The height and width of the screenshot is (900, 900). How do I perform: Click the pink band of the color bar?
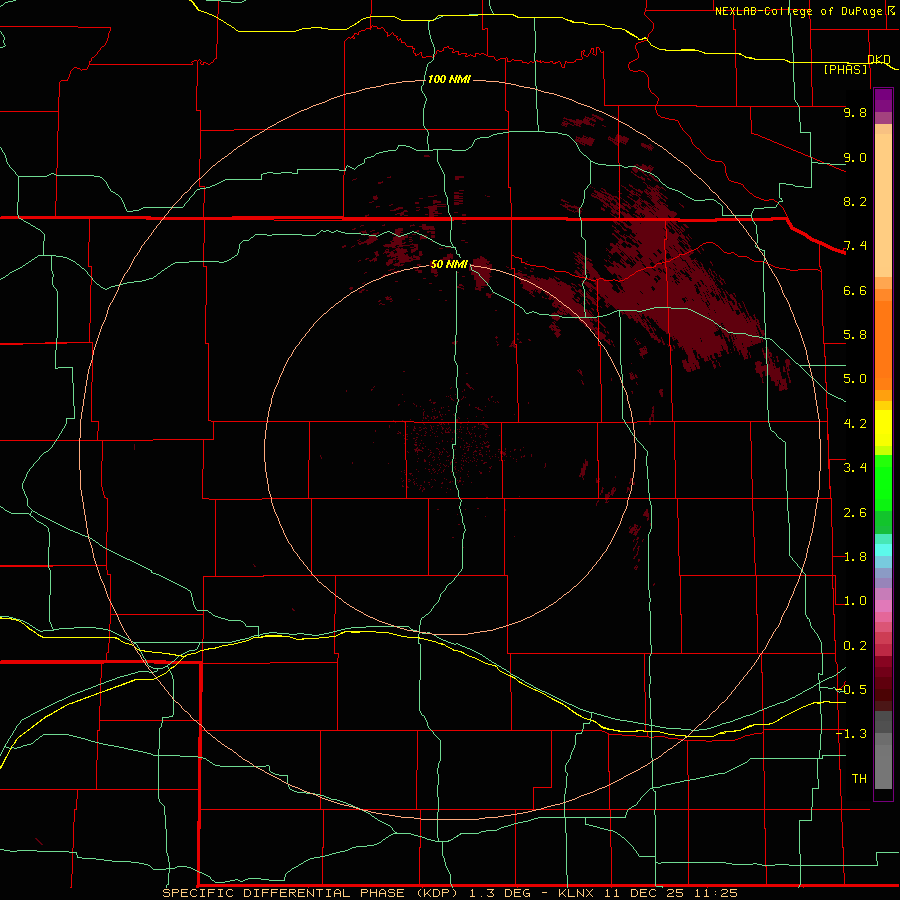coord(883,606)
